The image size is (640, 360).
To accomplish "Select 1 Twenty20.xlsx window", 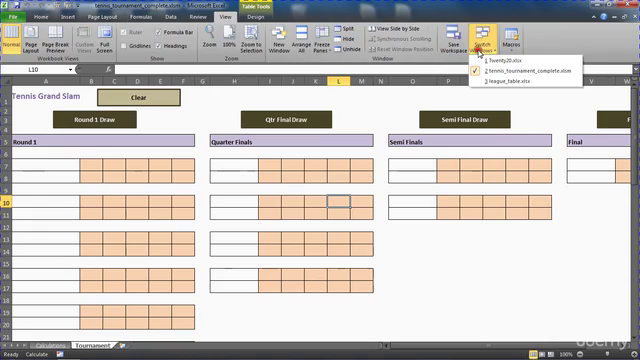I will (x=526, y=60).
